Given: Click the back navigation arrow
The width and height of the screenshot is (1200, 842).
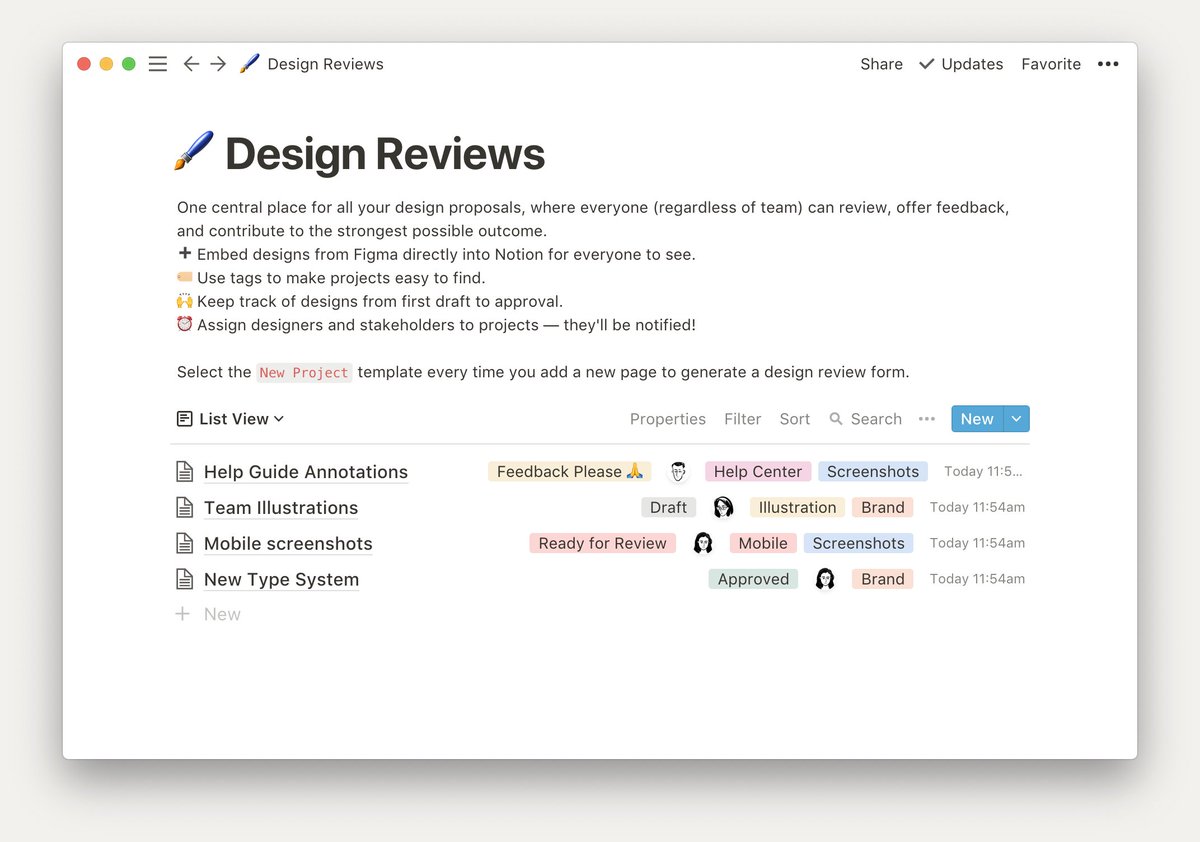Looking at the screenshot, I should point(191,63).
